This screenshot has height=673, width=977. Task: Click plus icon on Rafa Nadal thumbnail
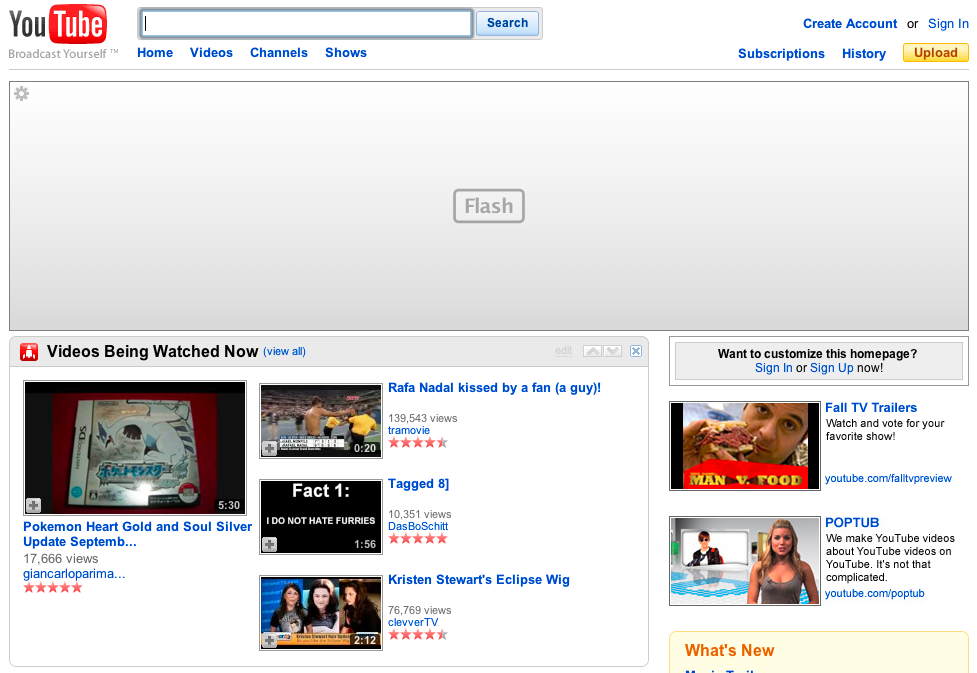(x=269, y=449)
